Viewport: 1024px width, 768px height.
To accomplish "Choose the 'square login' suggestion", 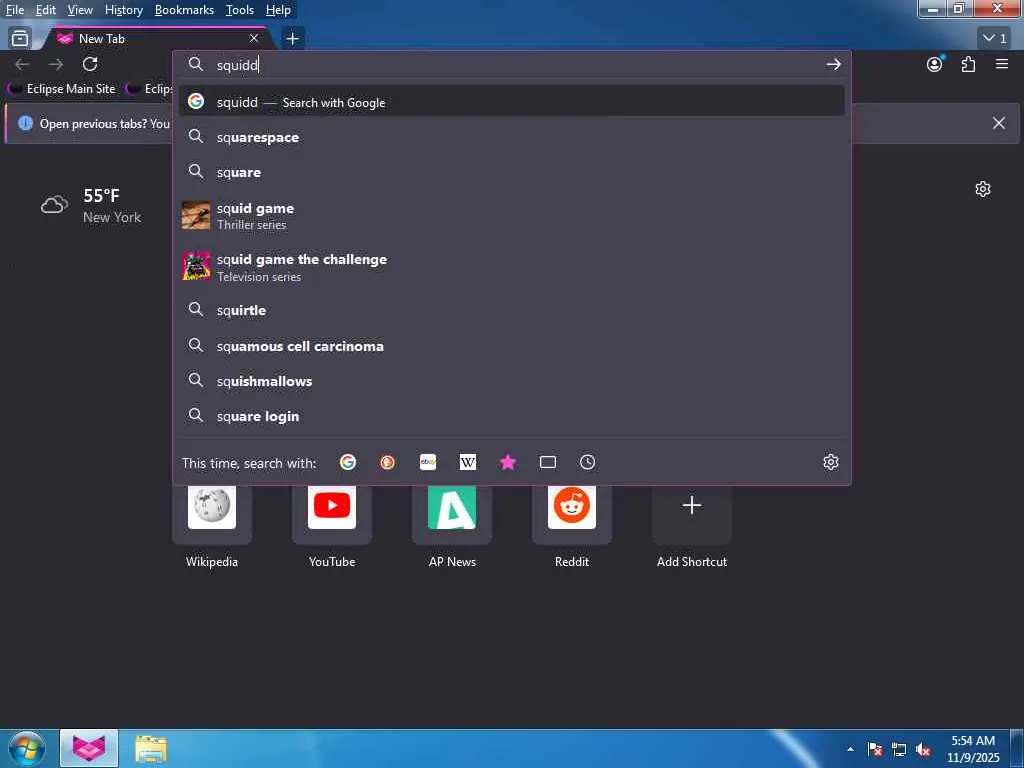I will coord(512,416).
